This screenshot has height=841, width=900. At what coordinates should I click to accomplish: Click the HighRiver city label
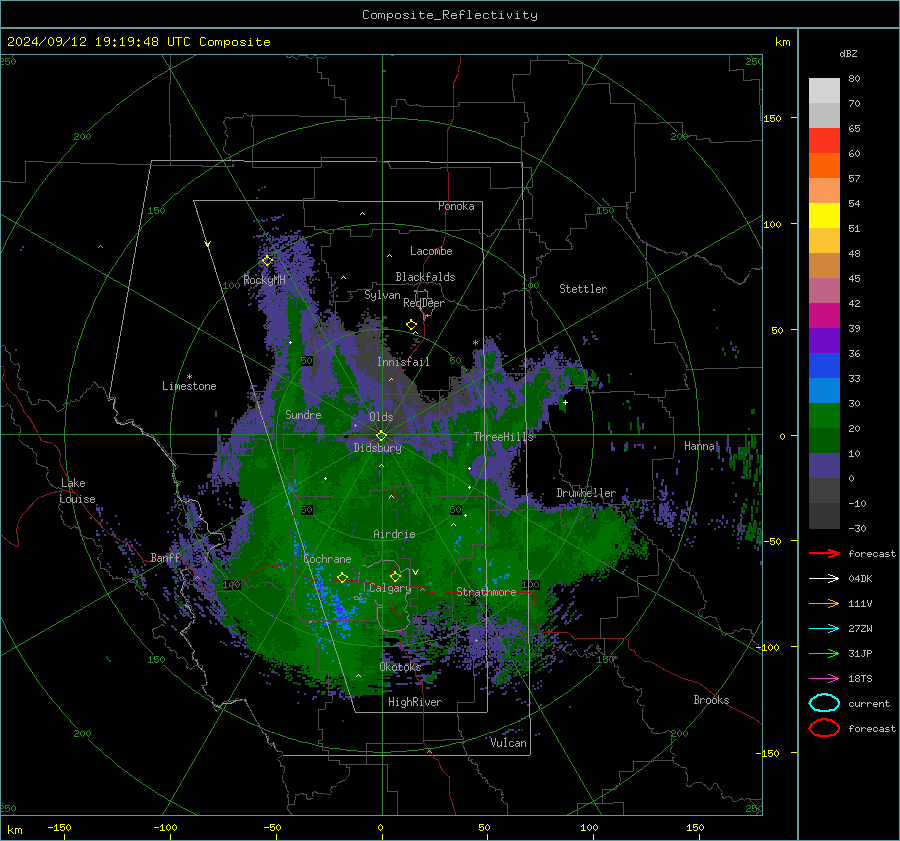point(415,702)
